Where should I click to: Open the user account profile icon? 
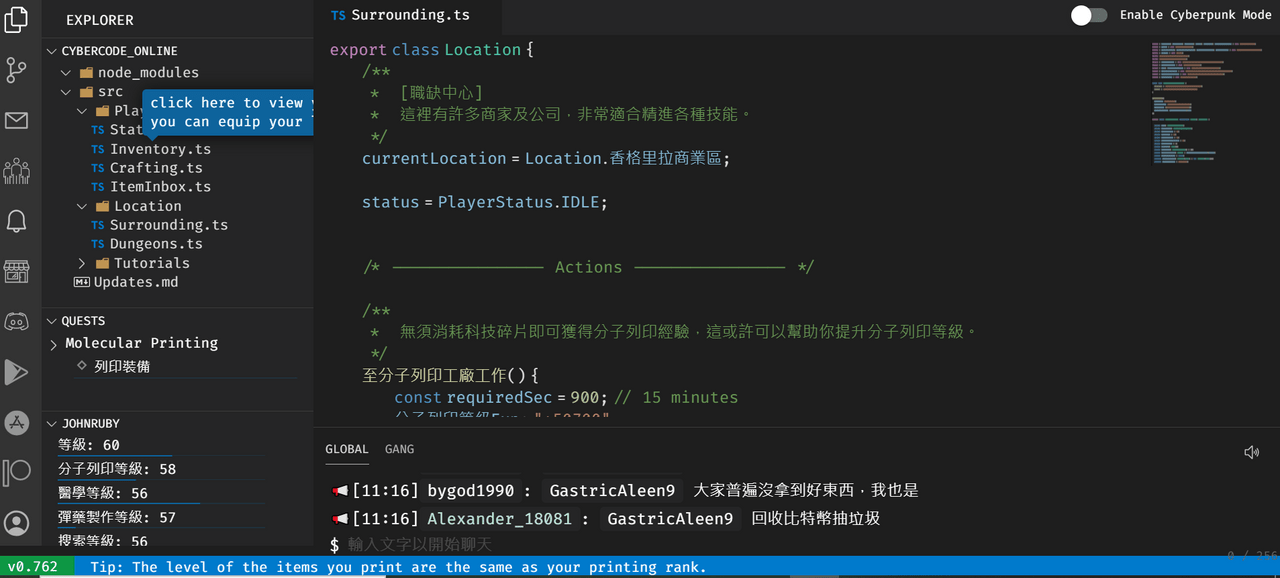(17, 522)
